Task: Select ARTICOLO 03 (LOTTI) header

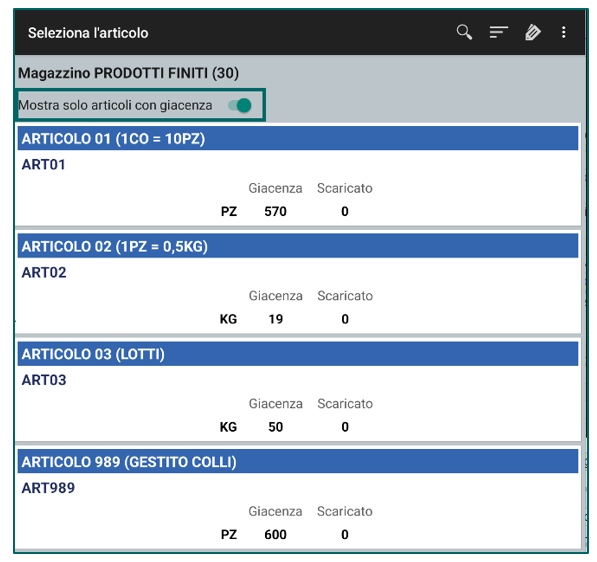Action: click(x=298, y=354)
